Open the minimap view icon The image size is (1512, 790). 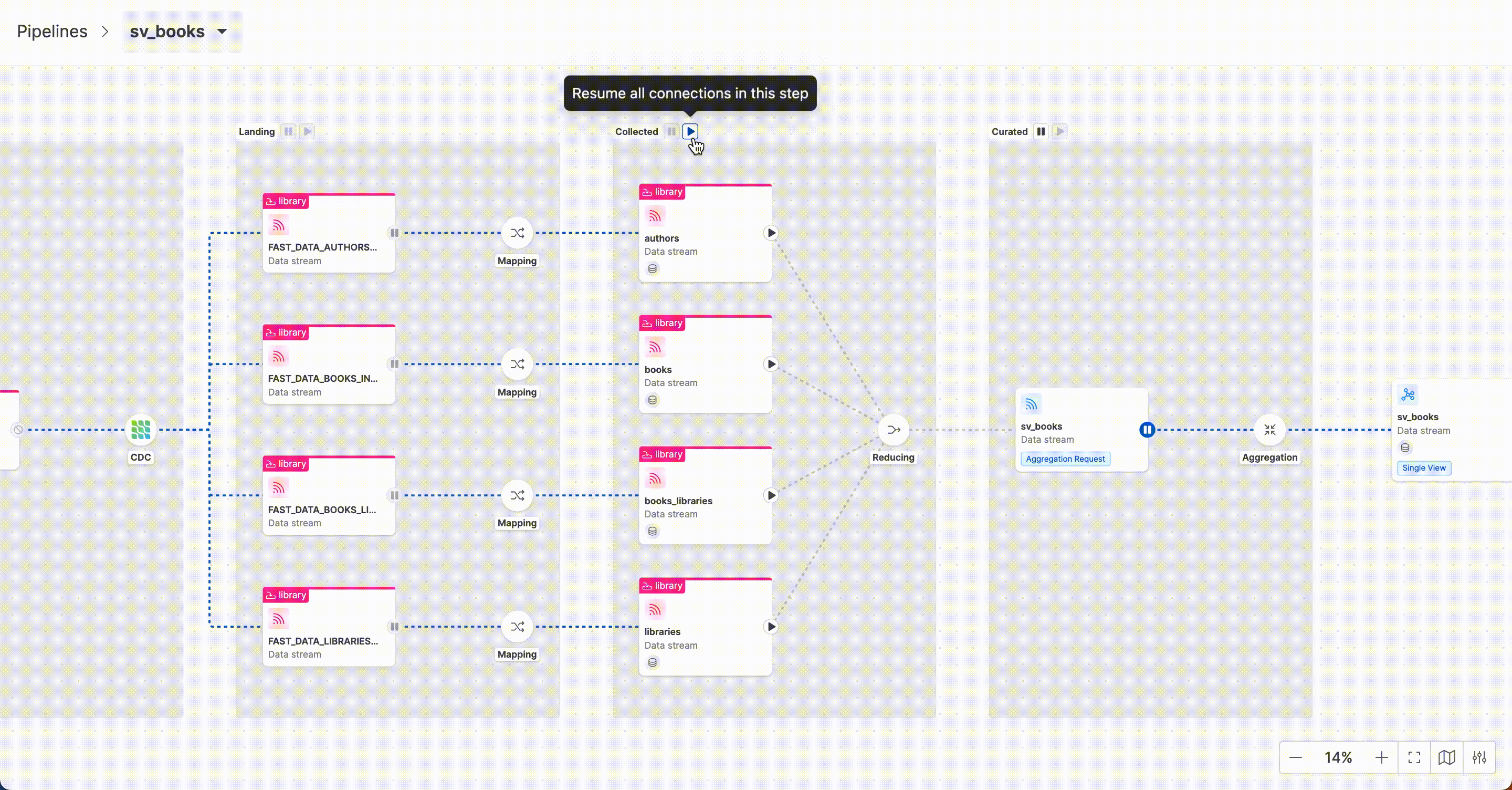click(1446, 757)
